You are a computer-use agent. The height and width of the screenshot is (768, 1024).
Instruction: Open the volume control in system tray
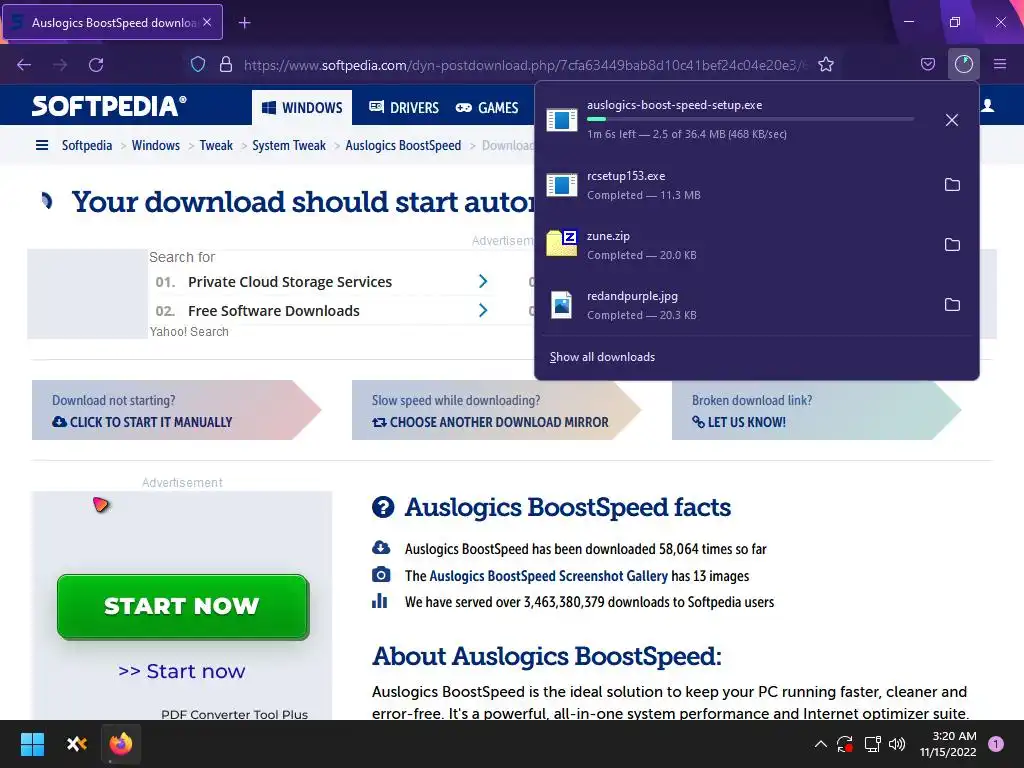pyautogui.click(x=897, y=744)
